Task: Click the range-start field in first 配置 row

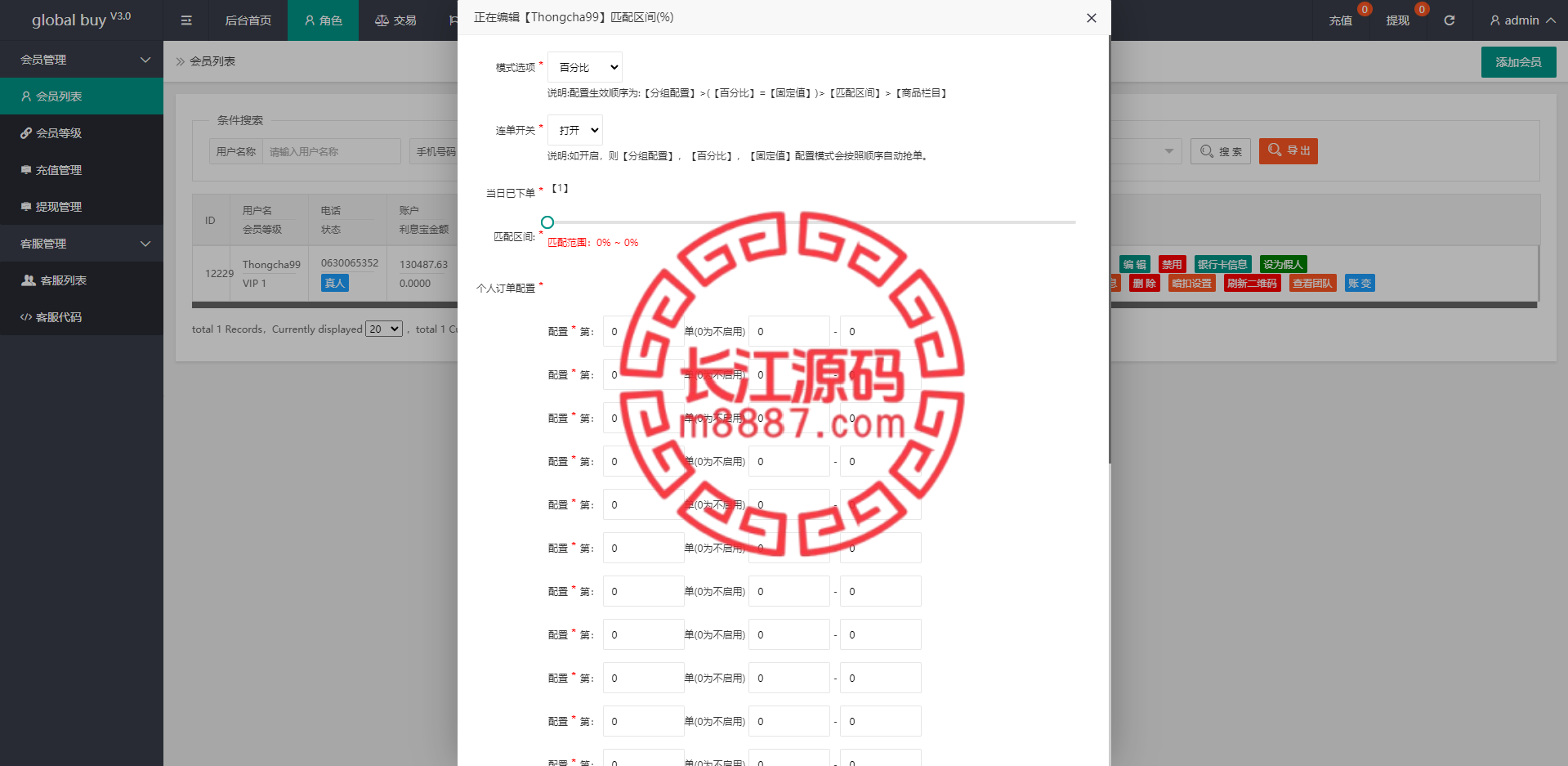Action: pos(789,331)
